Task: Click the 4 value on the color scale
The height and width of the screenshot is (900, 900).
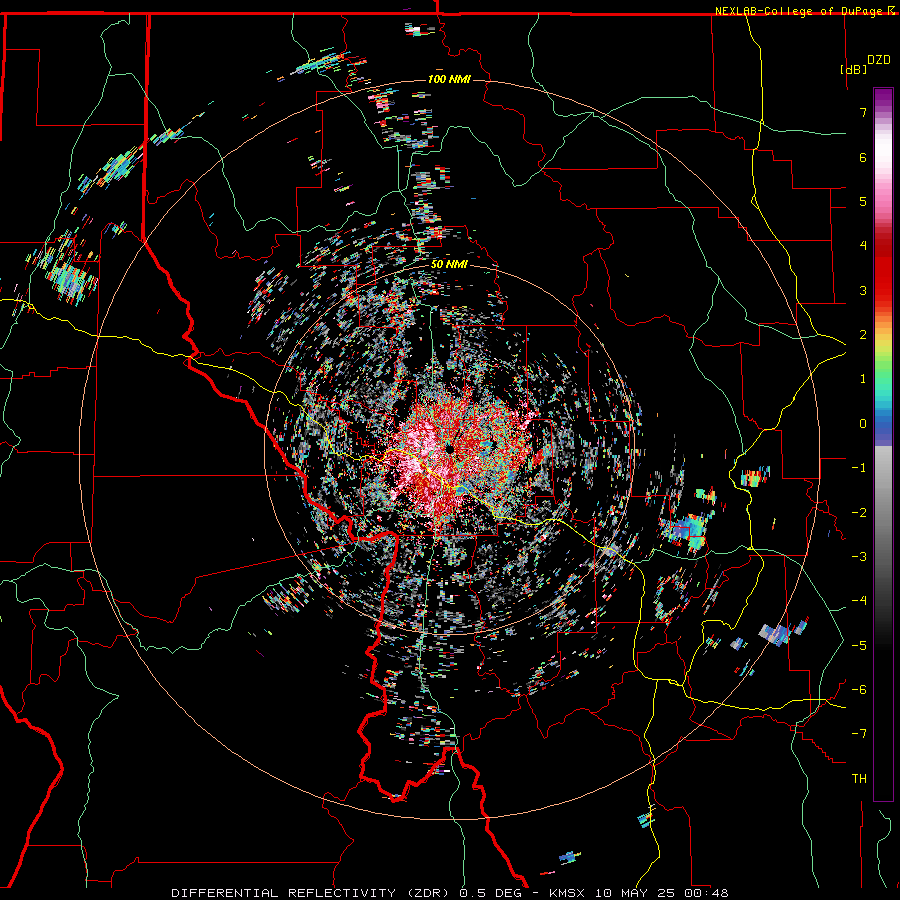Action: pos(863,246)
